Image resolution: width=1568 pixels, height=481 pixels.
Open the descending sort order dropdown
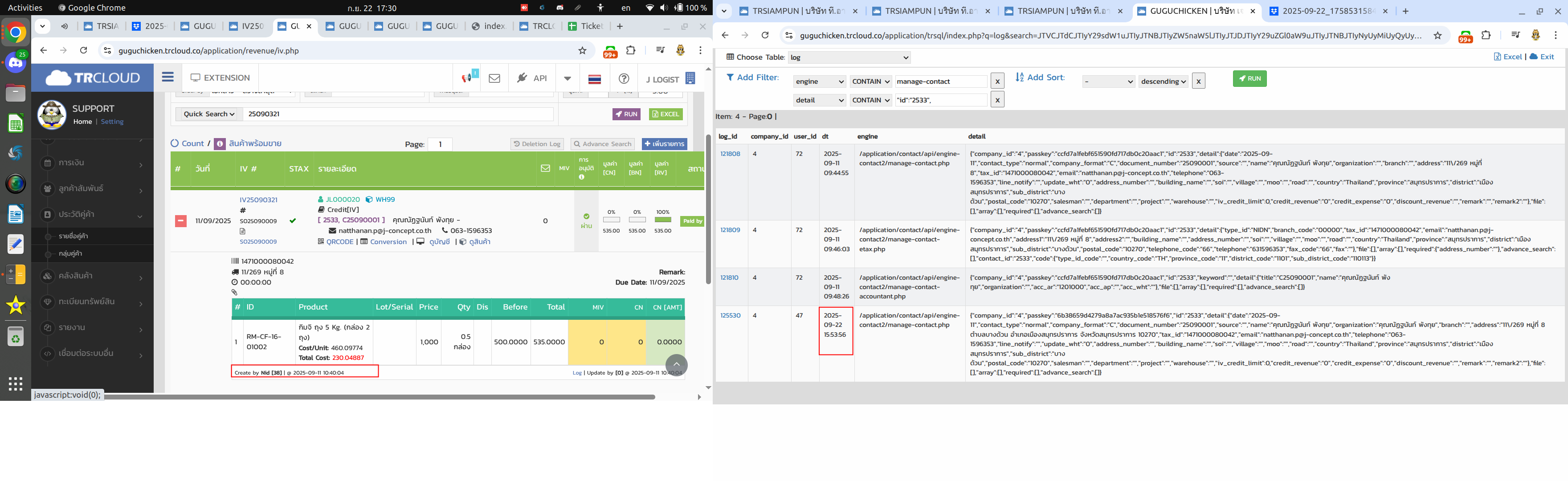[x=1163, y=81]
